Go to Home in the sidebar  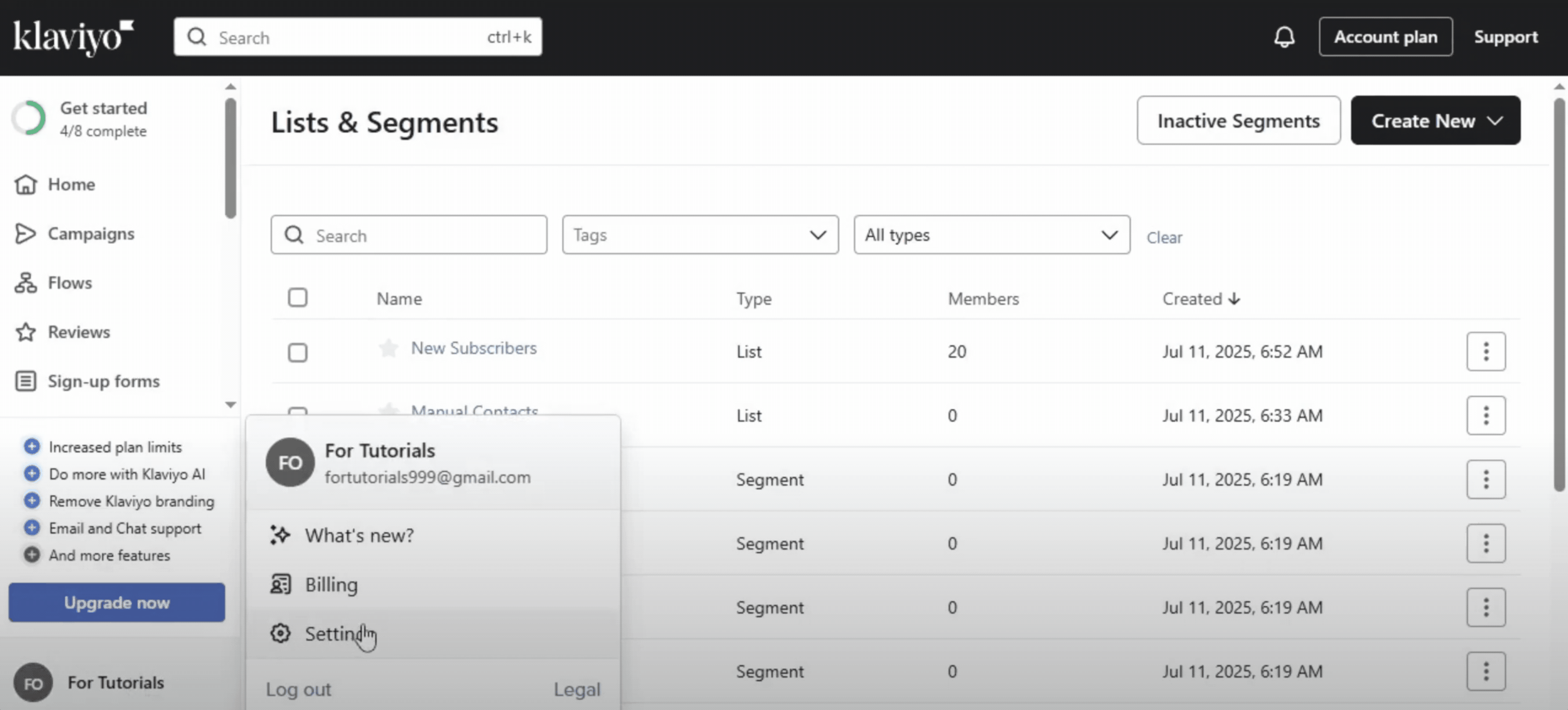tap(71, 185)
